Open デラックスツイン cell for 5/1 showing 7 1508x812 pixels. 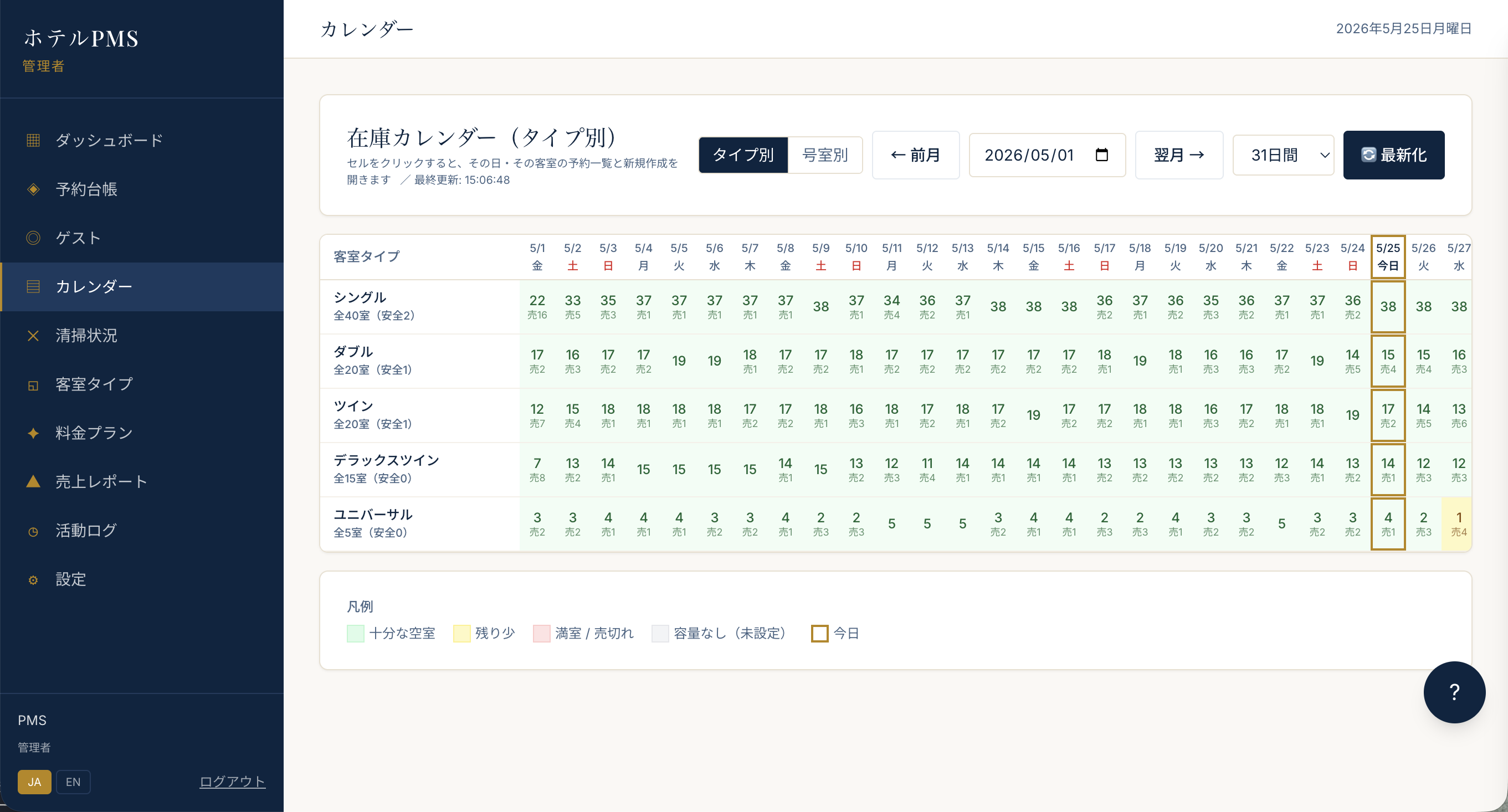coord(537,470)
